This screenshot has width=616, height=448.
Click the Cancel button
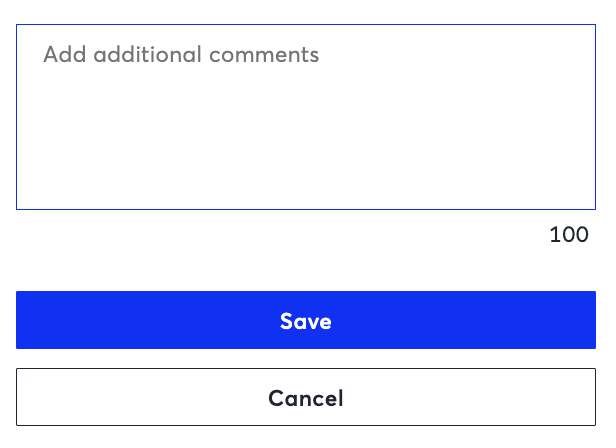coord(306,398)
